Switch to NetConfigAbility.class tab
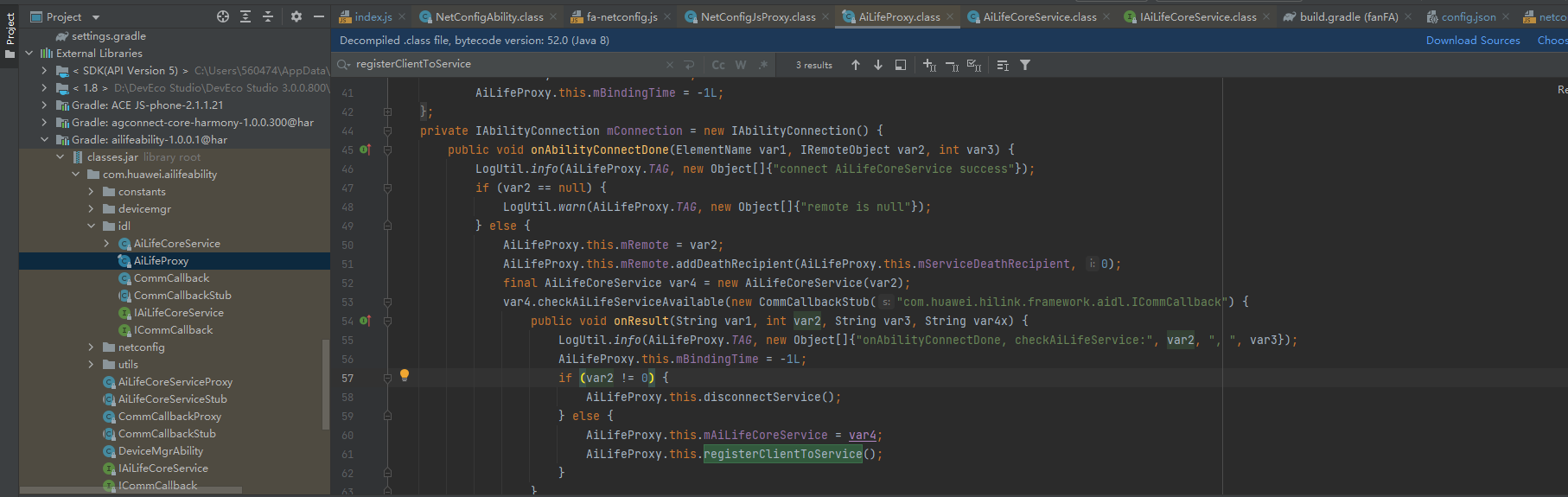The image size is (1568, 497). (x=489, y=16)
